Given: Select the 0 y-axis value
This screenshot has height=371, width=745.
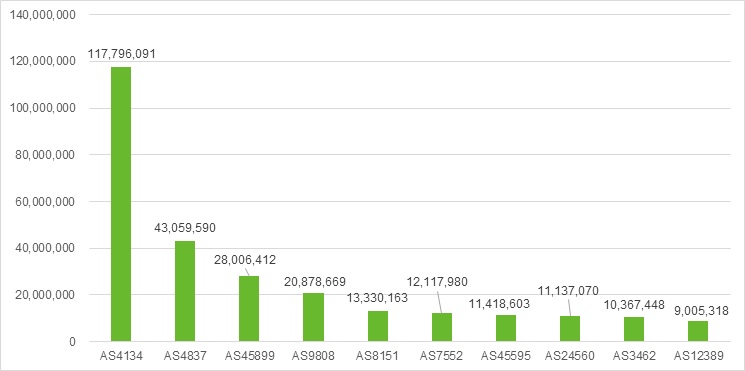Looking at the screenshot, I should (x=72, y=342).
